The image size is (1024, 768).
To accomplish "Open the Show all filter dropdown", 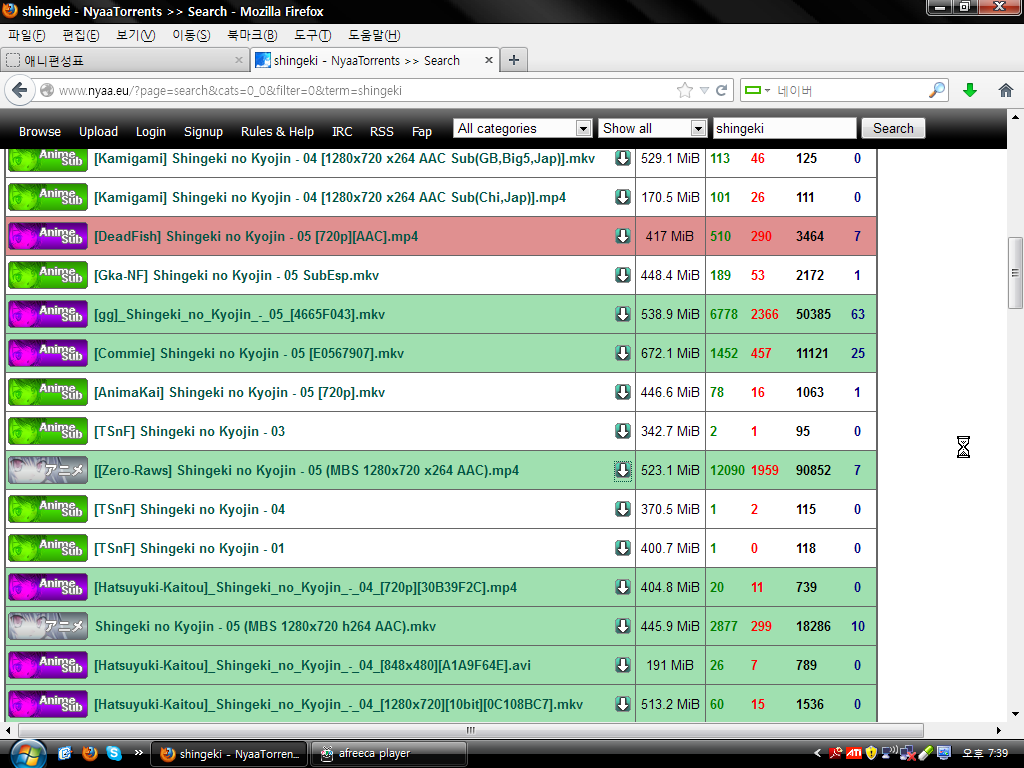I will coord(653,128).
